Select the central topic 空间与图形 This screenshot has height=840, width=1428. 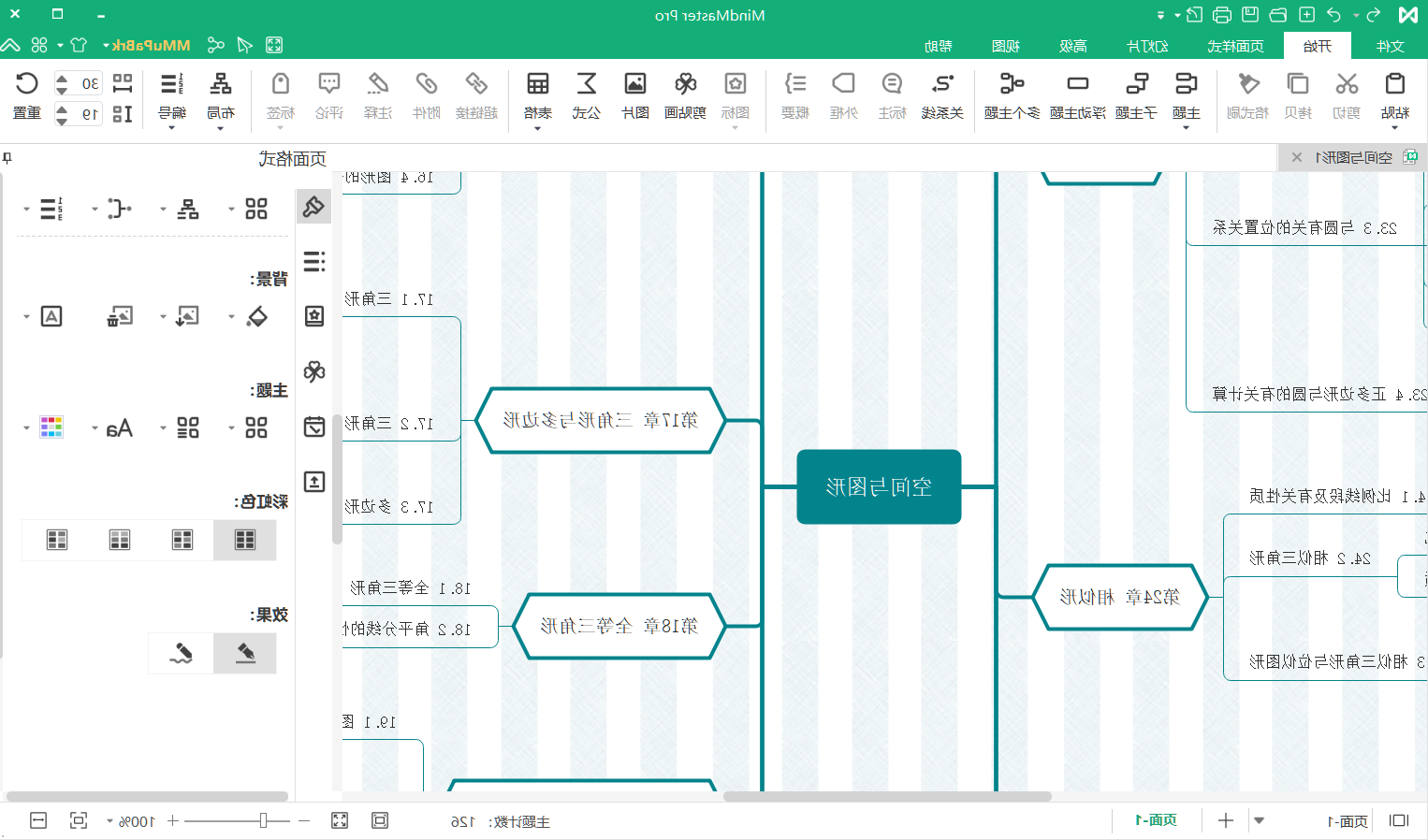click(x=879, y=486)
